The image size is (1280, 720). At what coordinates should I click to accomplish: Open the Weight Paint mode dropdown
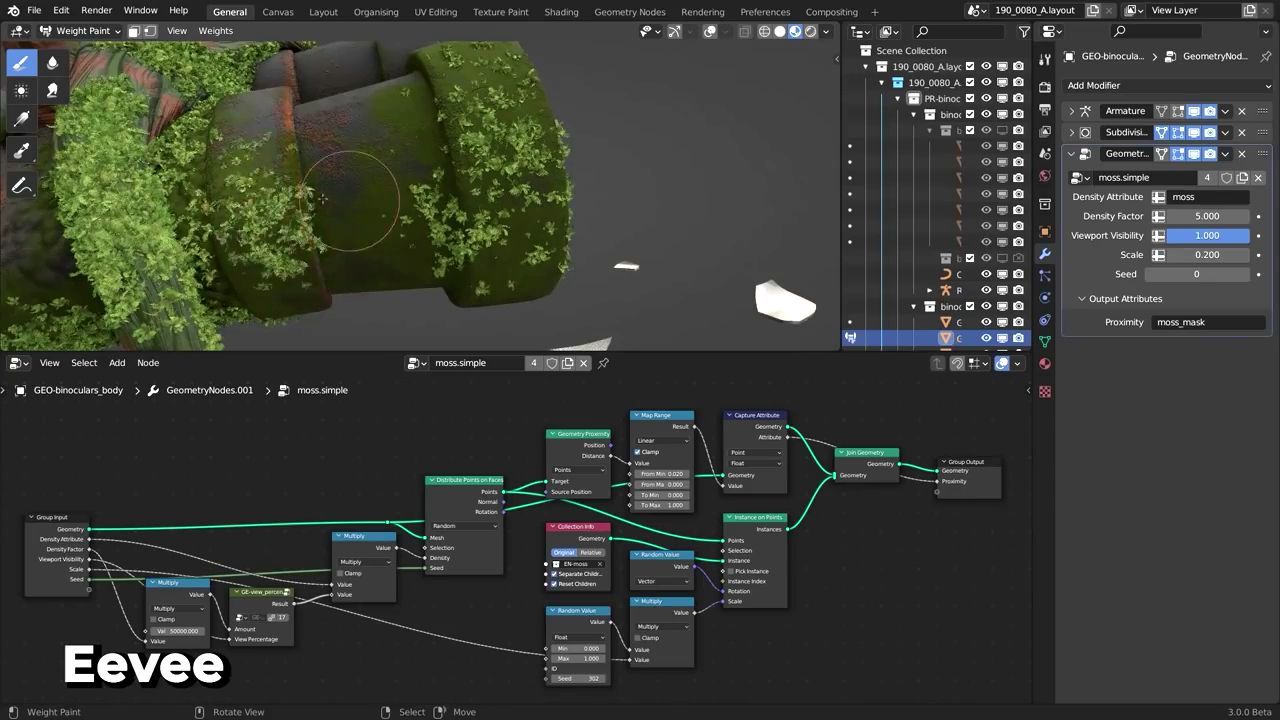pyautogui.click(x=82, y=31)
